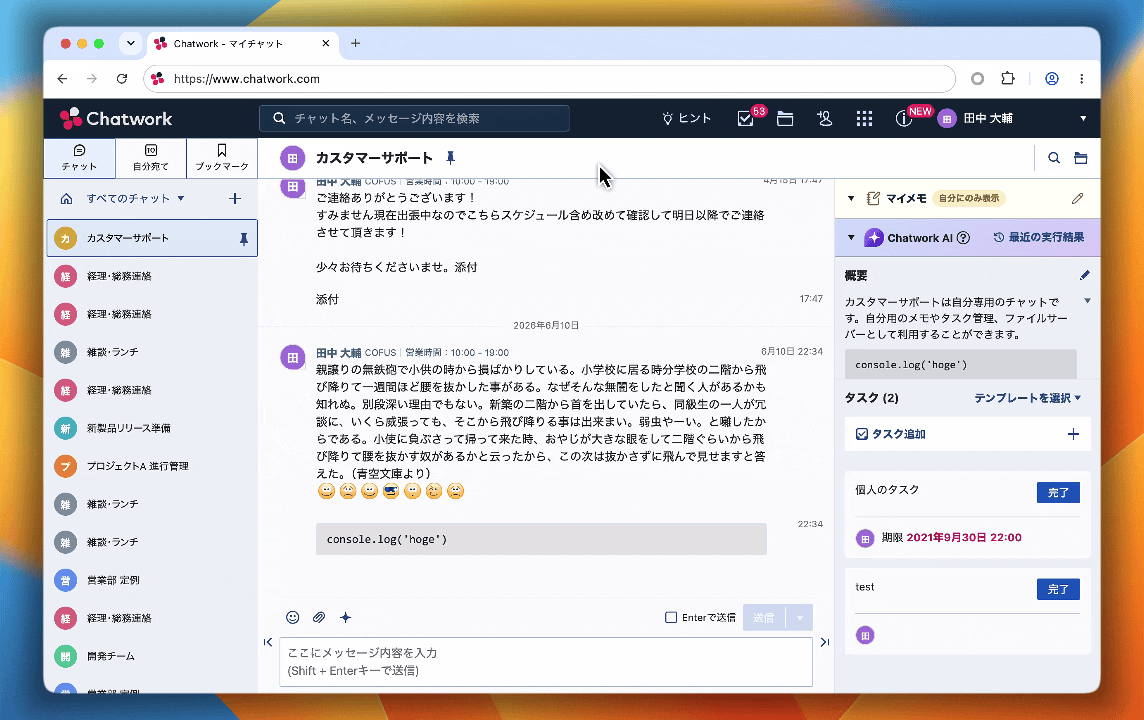Viewport: 1144px width, 720px height.
Task: Search messages in this chat room
Action: point(1054,158)
